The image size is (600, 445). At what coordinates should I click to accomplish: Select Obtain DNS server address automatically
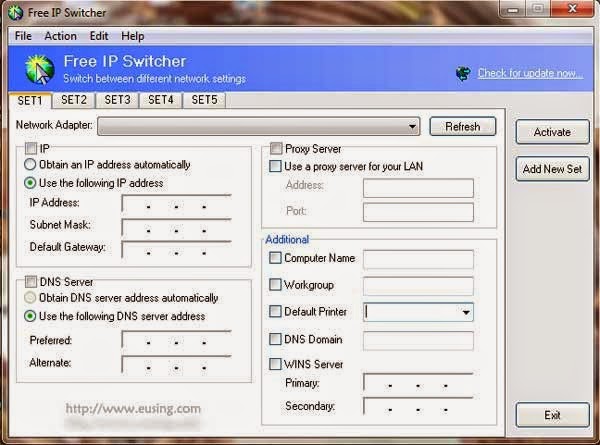tap(30, 298)
